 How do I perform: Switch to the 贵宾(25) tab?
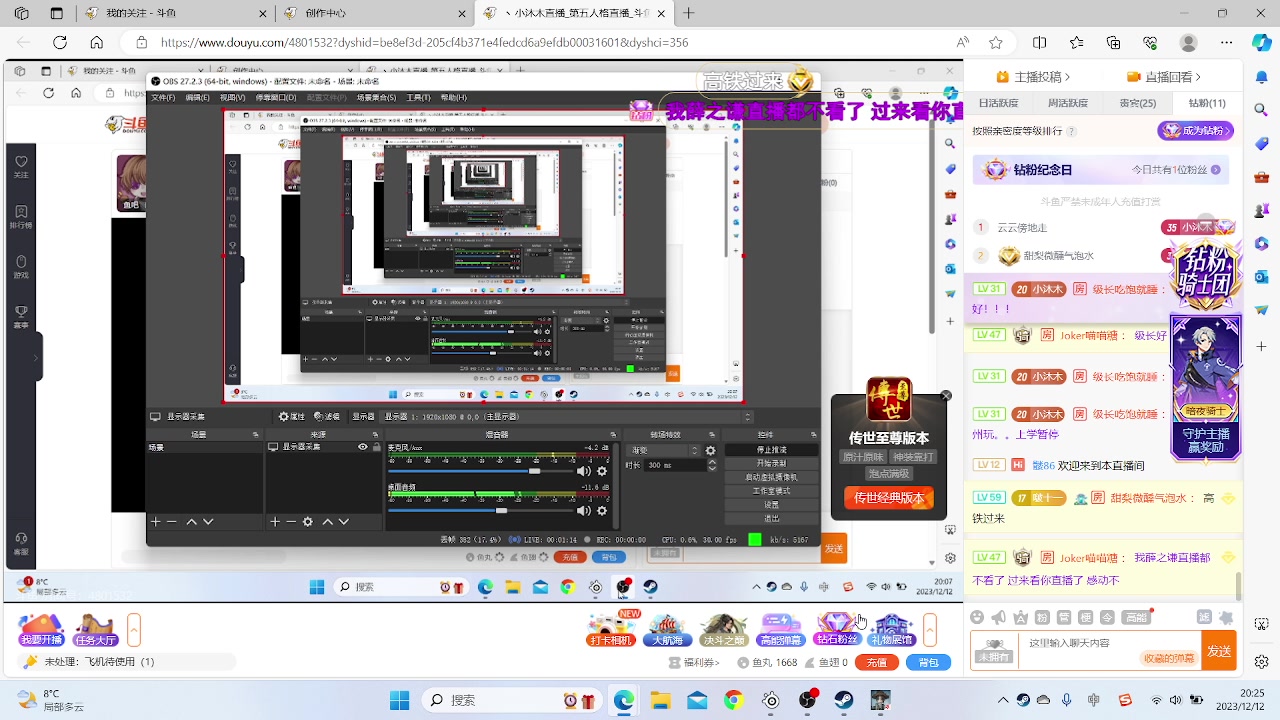[1138, 103]
